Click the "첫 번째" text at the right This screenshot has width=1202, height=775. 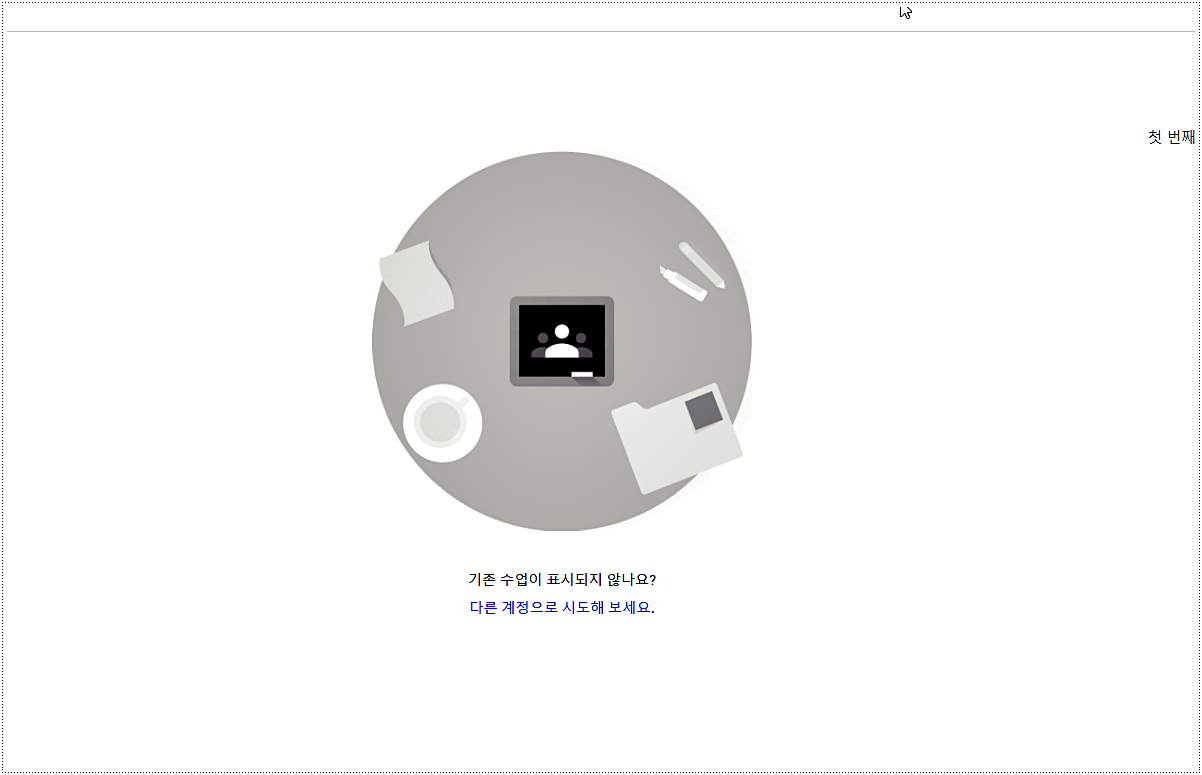(x=1172, y=137)
